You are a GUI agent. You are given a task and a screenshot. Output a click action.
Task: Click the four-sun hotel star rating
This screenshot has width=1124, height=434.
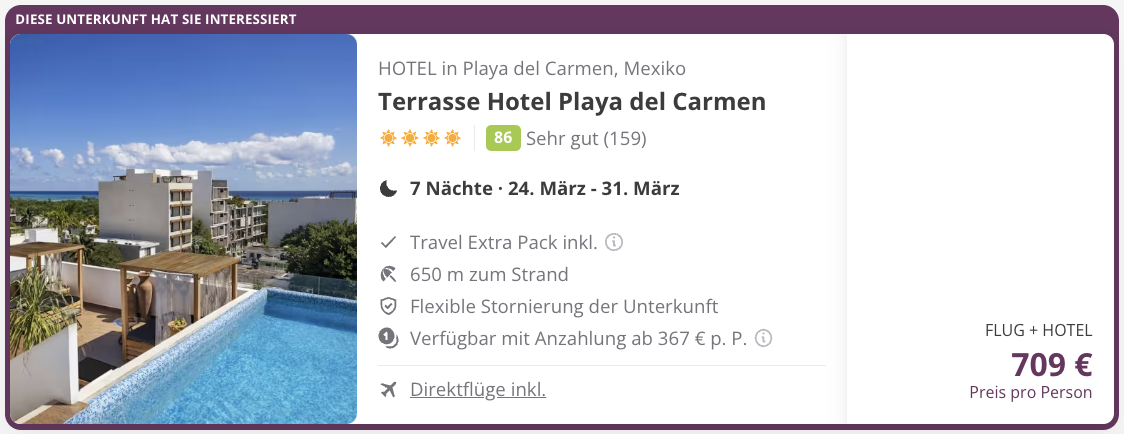coord(420,138)
